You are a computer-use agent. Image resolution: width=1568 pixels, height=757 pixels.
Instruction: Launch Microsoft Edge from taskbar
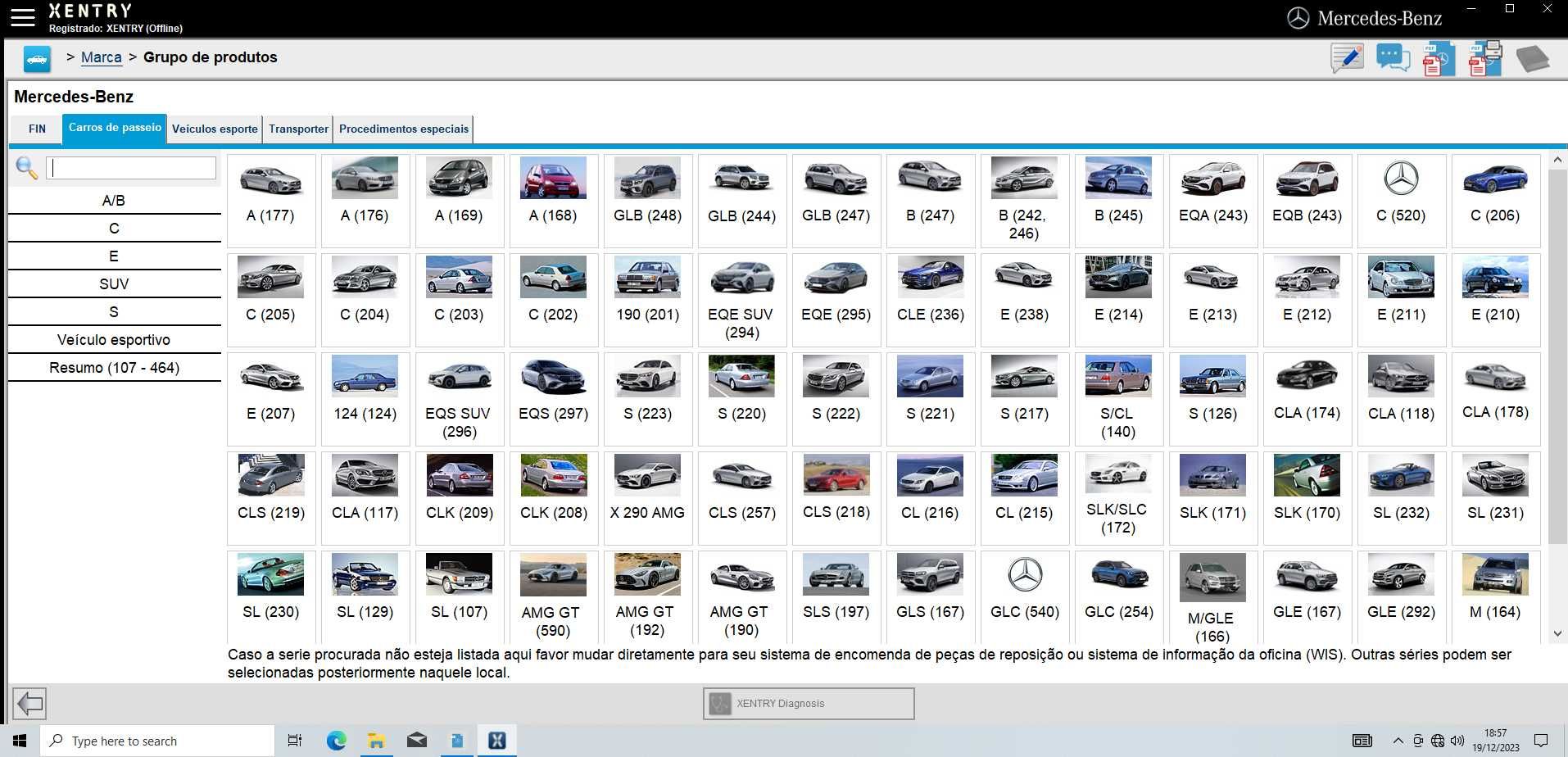pos(336,741)
